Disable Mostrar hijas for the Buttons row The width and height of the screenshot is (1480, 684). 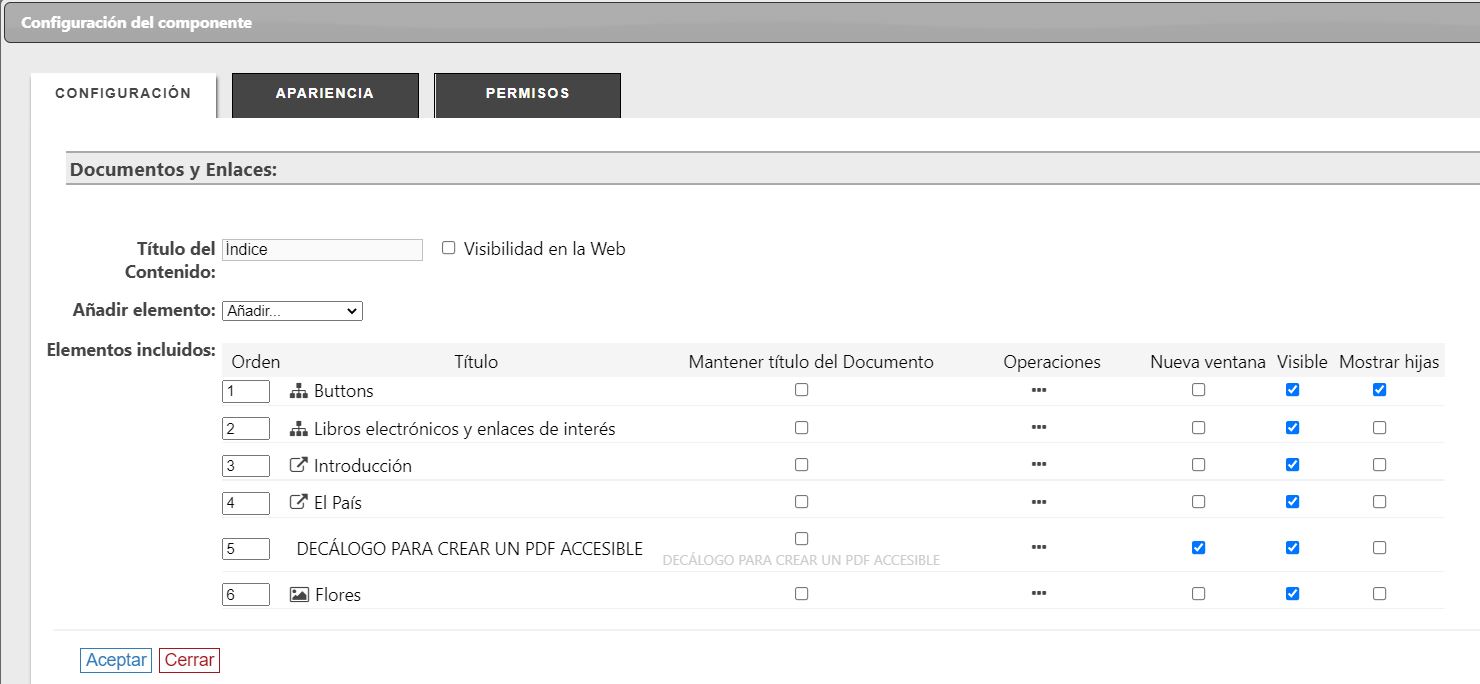pos(1379,390)
